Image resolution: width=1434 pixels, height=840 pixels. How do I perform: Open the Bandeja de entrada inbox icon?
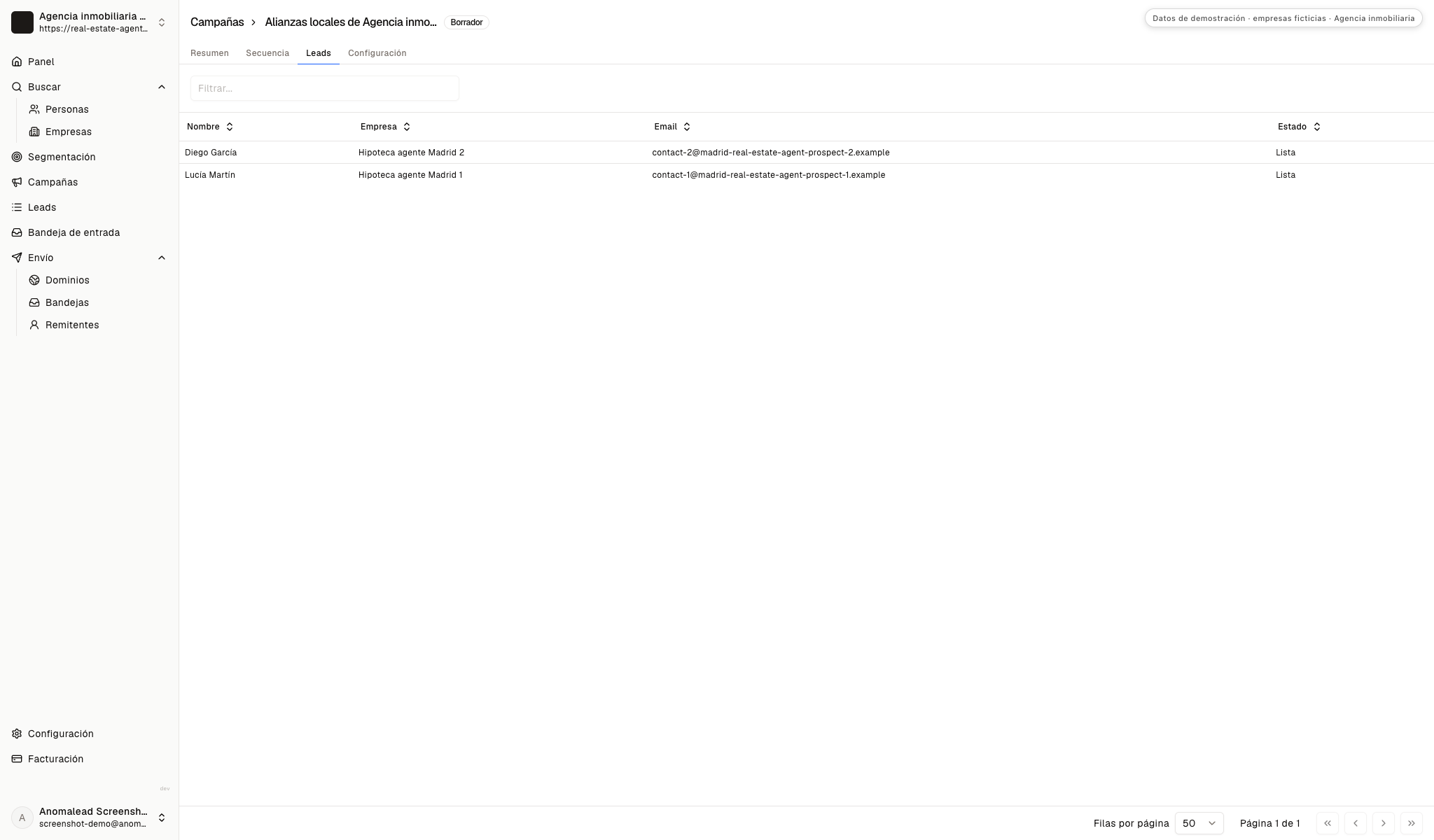[17, 232]
